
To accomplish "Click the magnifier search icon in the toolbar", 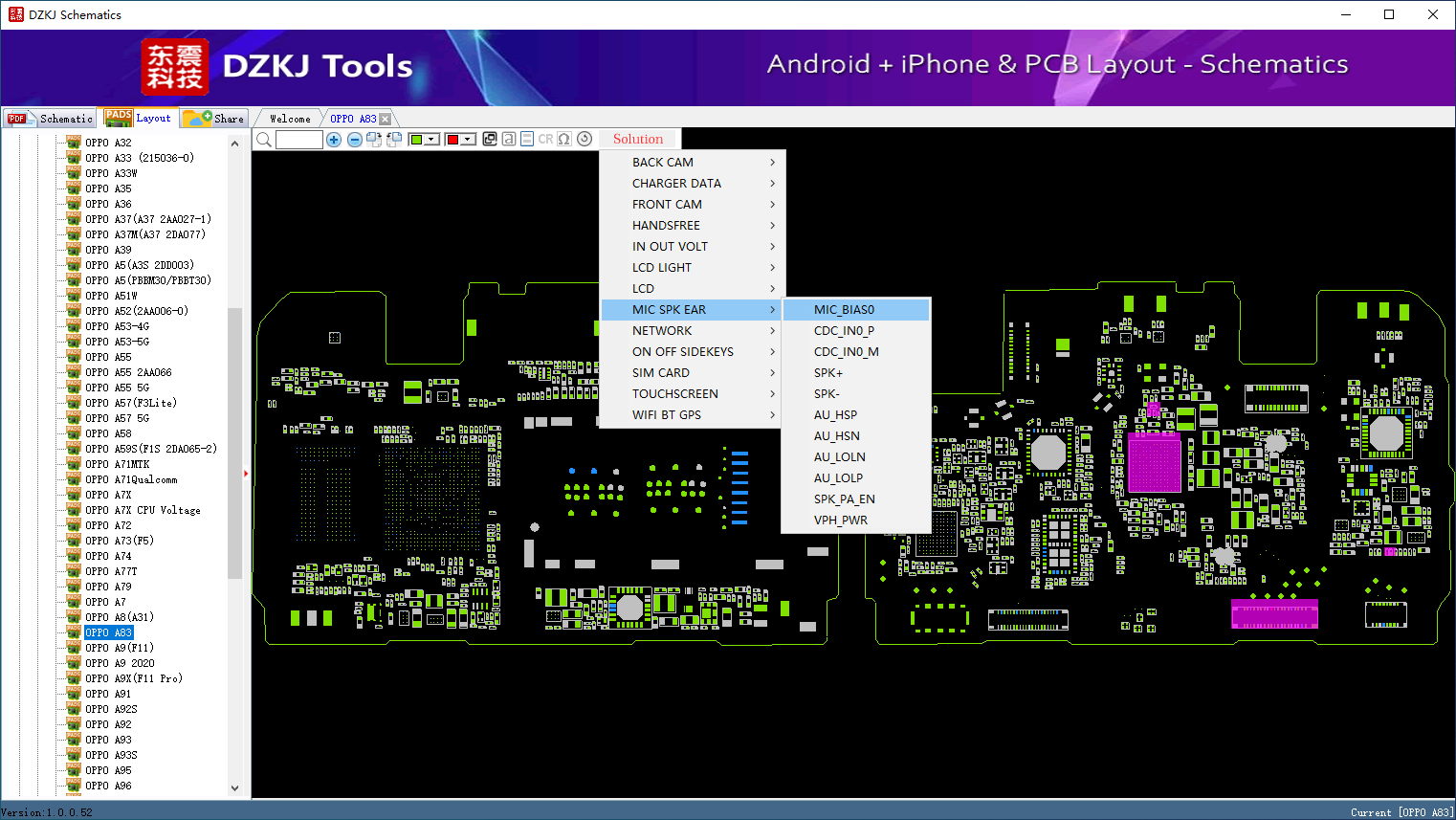I will (x=264, y=140).
